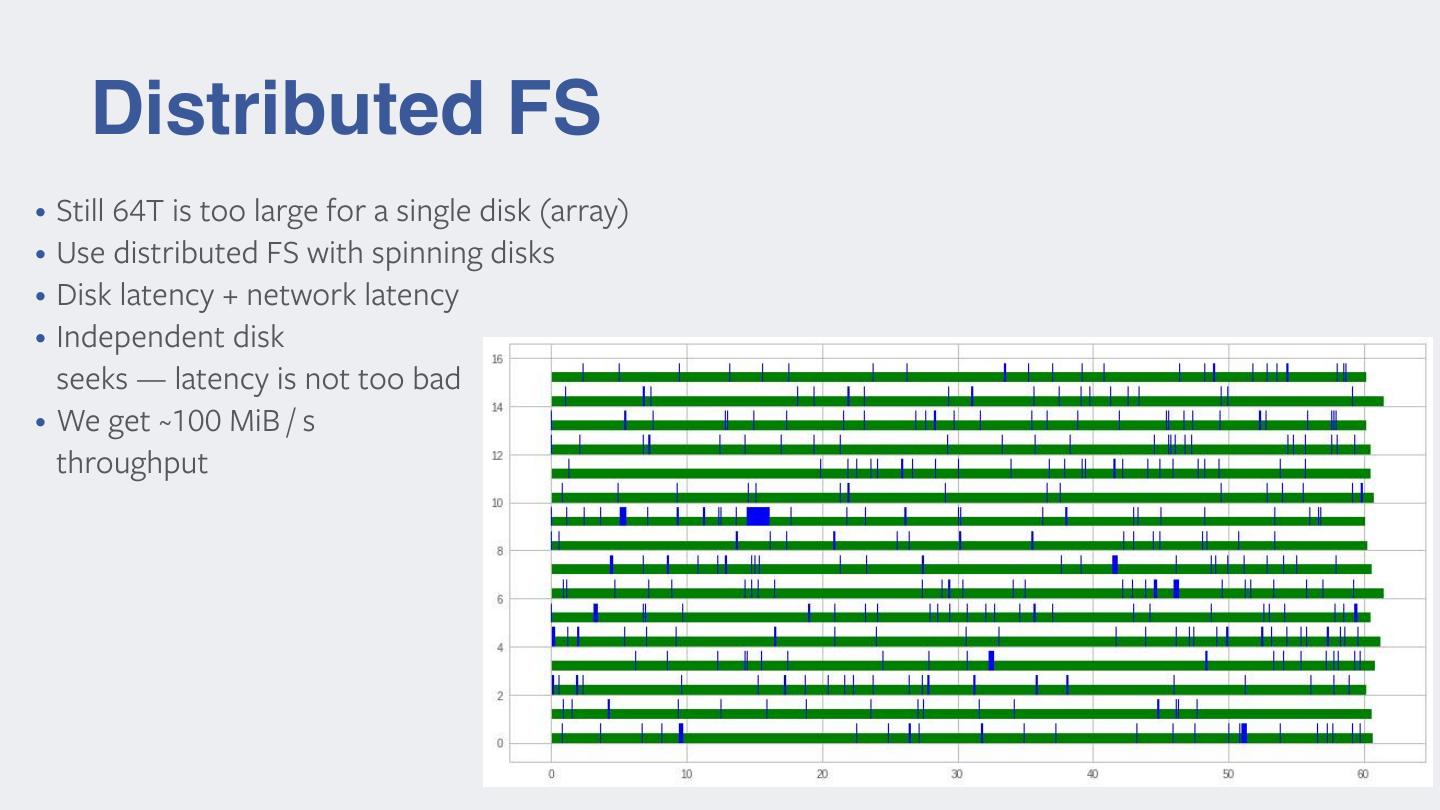Screen dimensions: 1440x810
Task: Click the "seeks — latency is not too bad" text
Action: pos(258,380)
